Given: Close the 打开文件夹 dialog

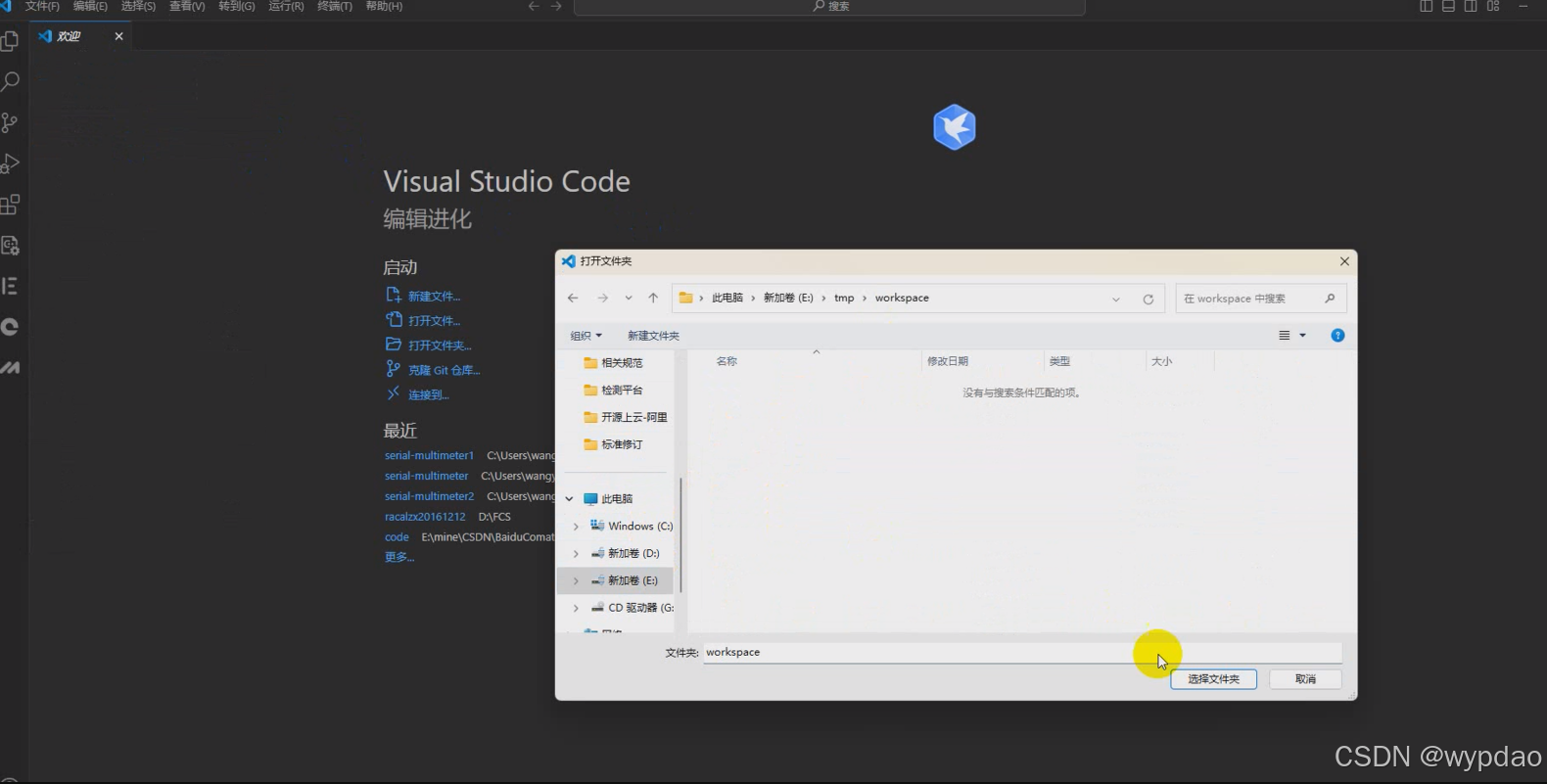Looking at the screenshot, I should [1344, 261].
